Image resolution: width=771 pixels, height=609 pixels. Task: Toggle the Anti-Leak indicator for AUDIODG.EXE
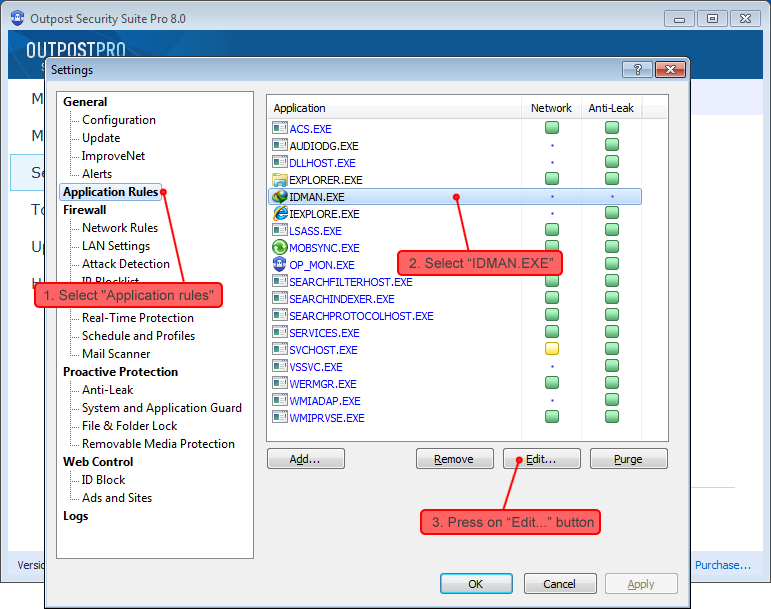coord(612,145)
